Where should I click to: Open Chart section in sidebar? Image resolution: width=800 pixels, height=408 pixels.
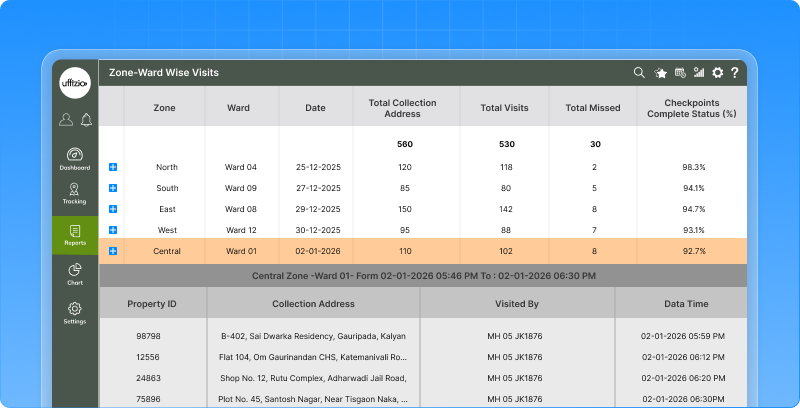tap(75, 275)
